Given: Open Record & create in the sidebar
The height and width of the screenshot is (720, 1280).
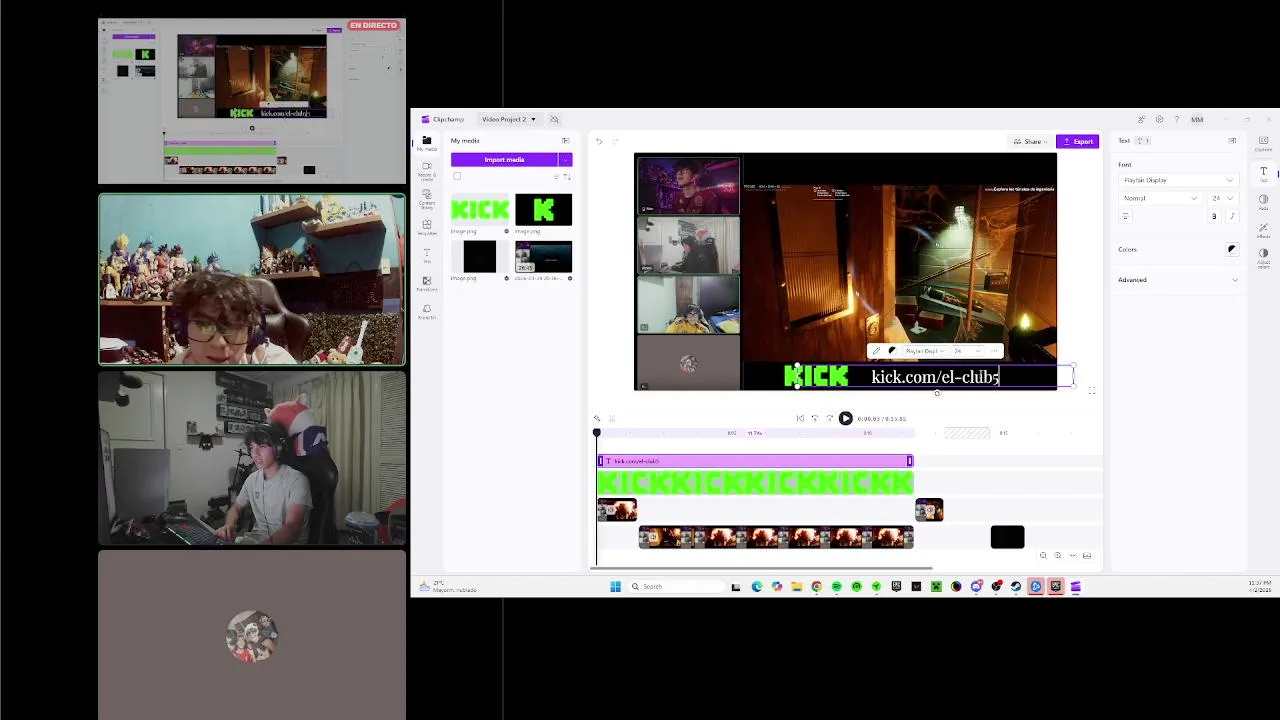Looking at the screenshot, I should click(427, 170).
